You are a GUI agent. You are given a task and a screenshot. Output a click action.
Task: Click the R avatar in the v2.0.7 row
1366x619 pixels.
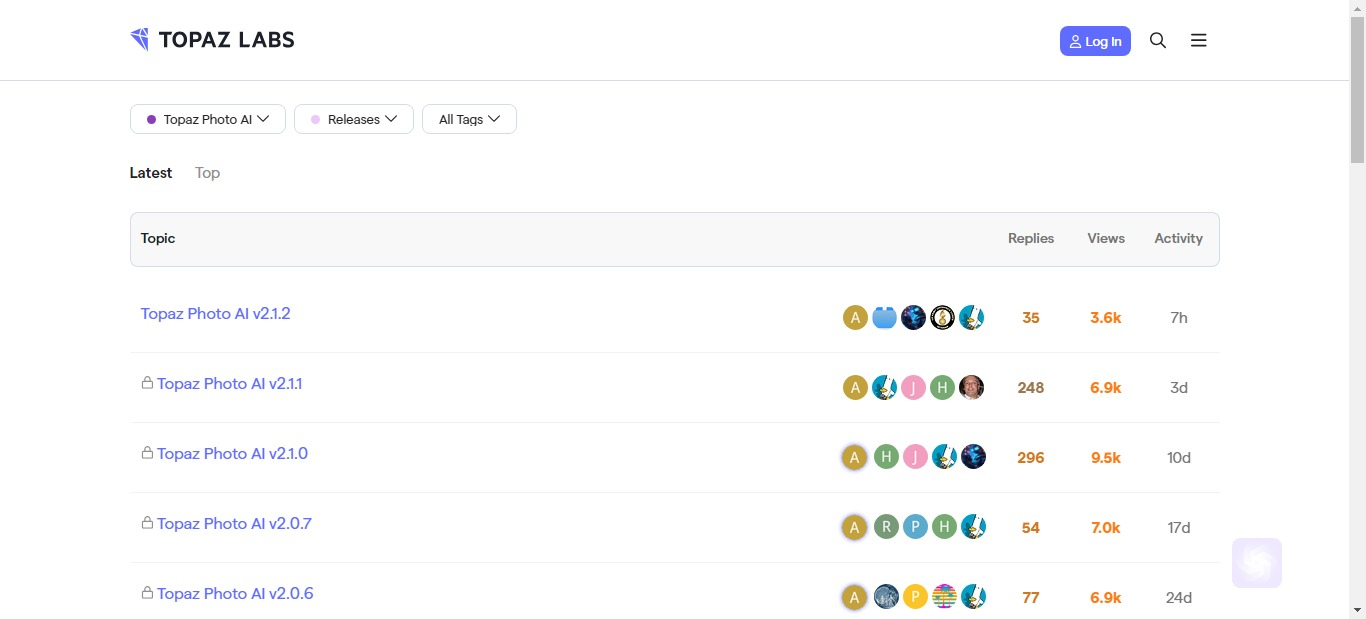[x=886, y=528]
